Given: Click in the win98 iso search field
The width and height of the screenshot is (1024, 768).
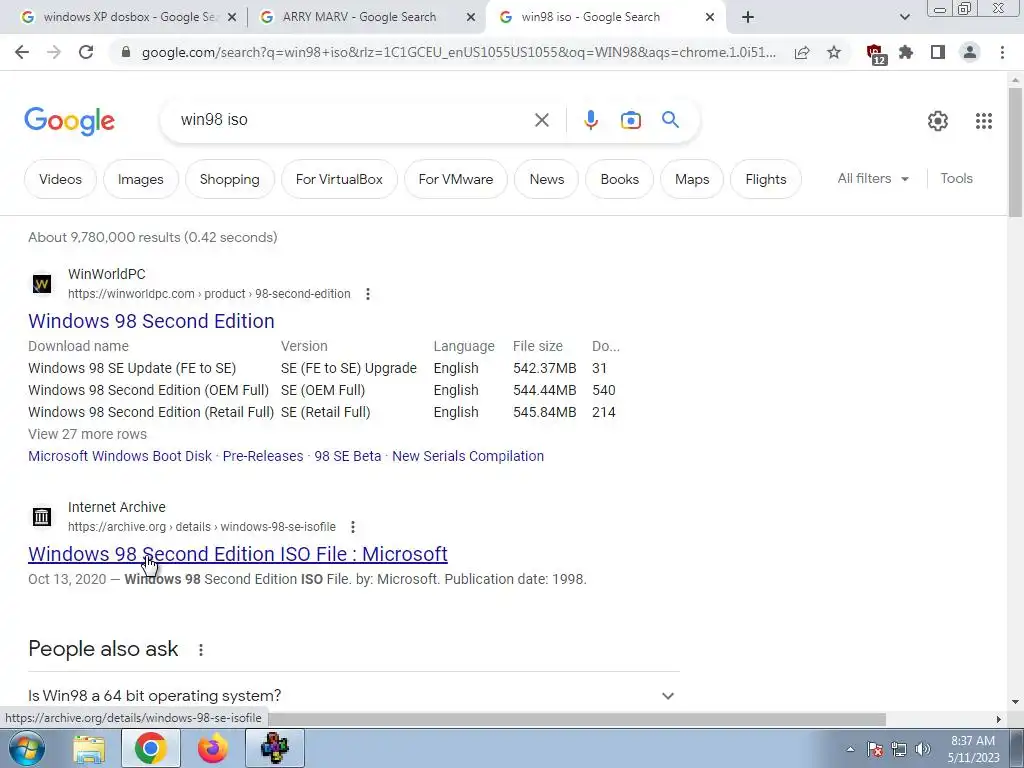Looking at the screenshot, I should tap(353, 120).
